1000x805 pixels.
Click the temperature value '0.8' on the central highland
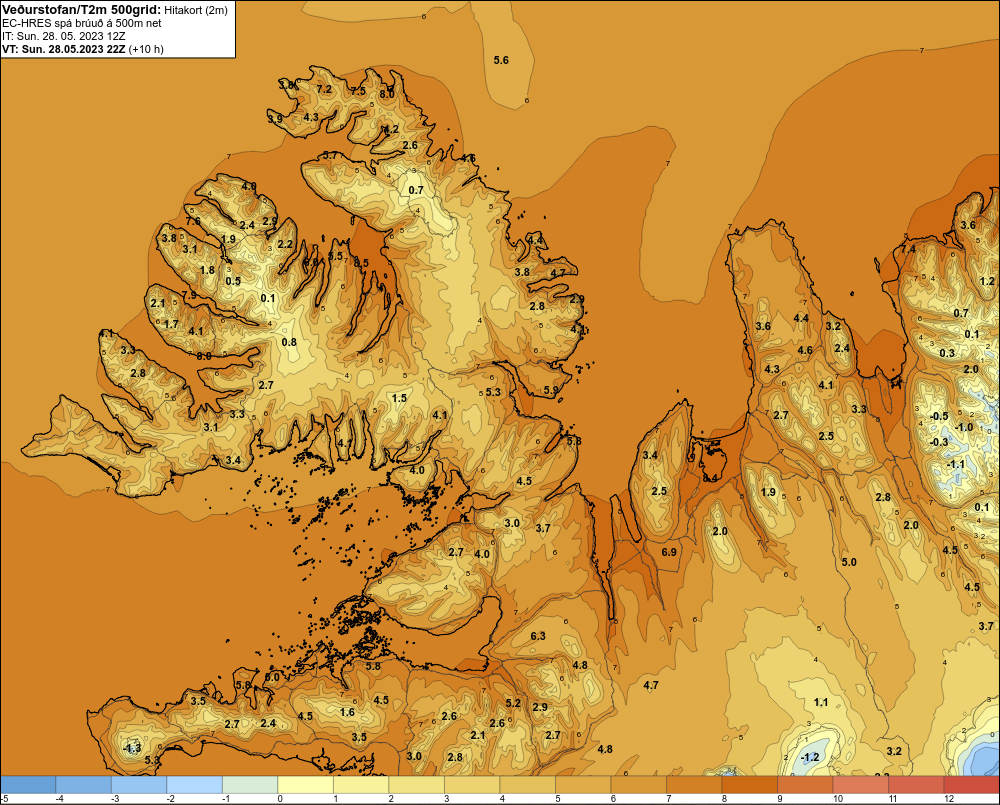tap(289, 342)
